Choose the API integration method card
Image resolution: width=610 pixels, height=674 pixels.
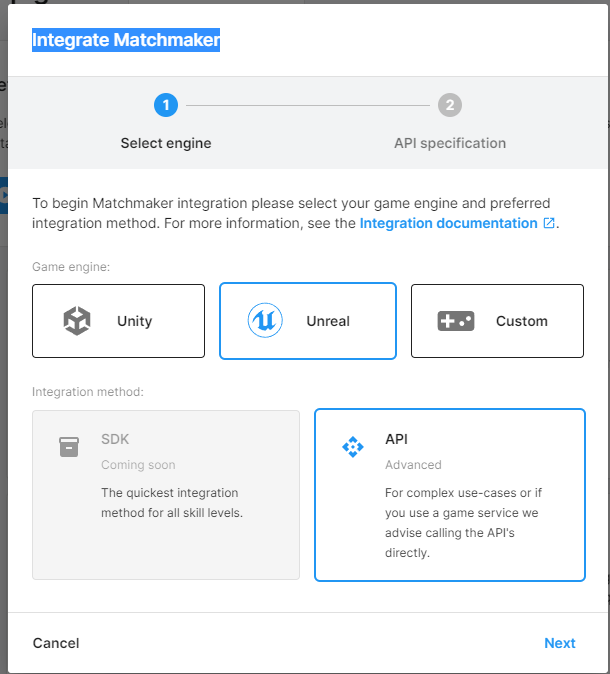(x=450, y=495)
